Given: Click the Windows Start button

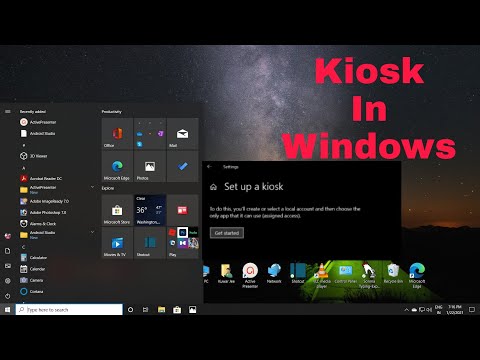Looking at the screenshot, I should tap(7, 310).
